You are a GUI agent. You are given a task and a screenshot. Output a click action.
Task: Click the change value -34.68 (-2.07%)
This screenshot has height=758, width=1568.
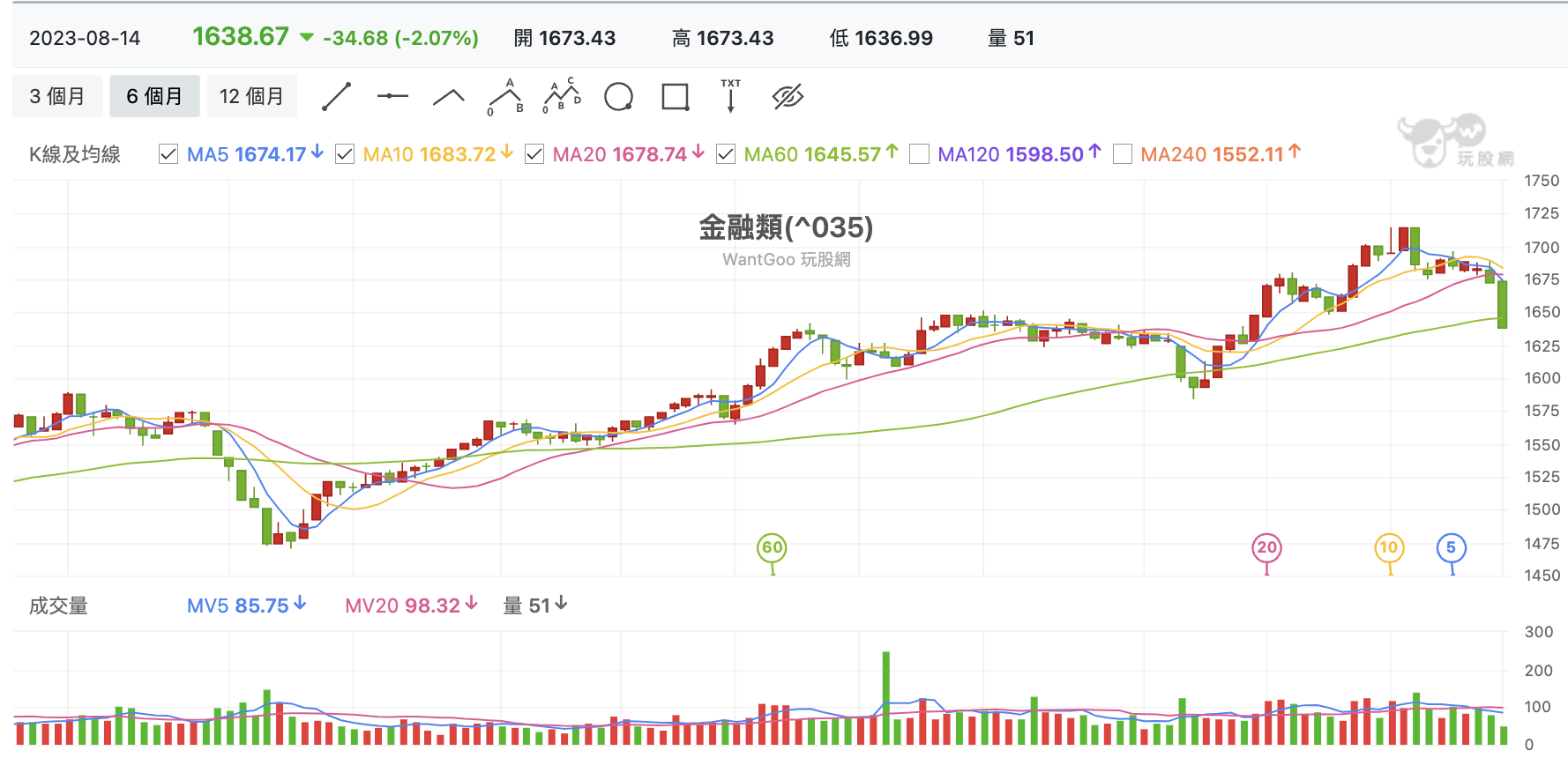400,38
